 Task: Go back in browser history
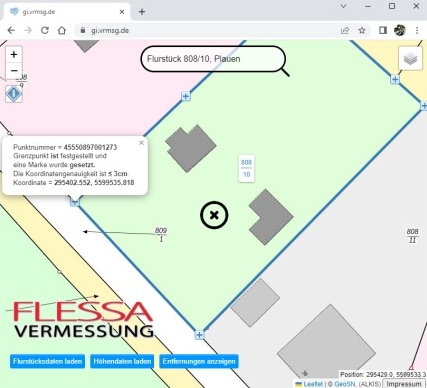point(11,30)
